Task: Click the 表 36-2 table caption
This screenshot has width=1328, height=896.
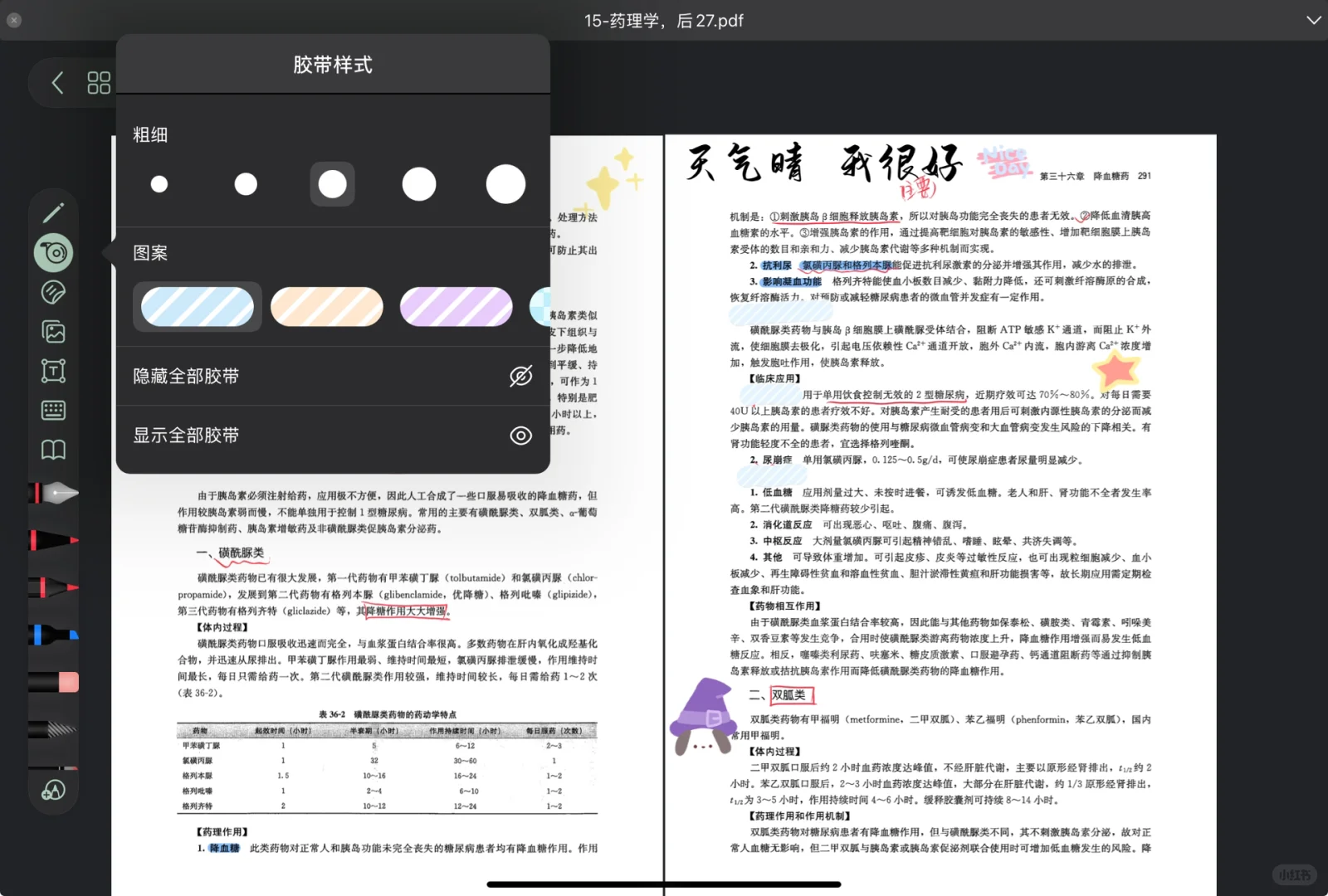Action: coord(387,714)
